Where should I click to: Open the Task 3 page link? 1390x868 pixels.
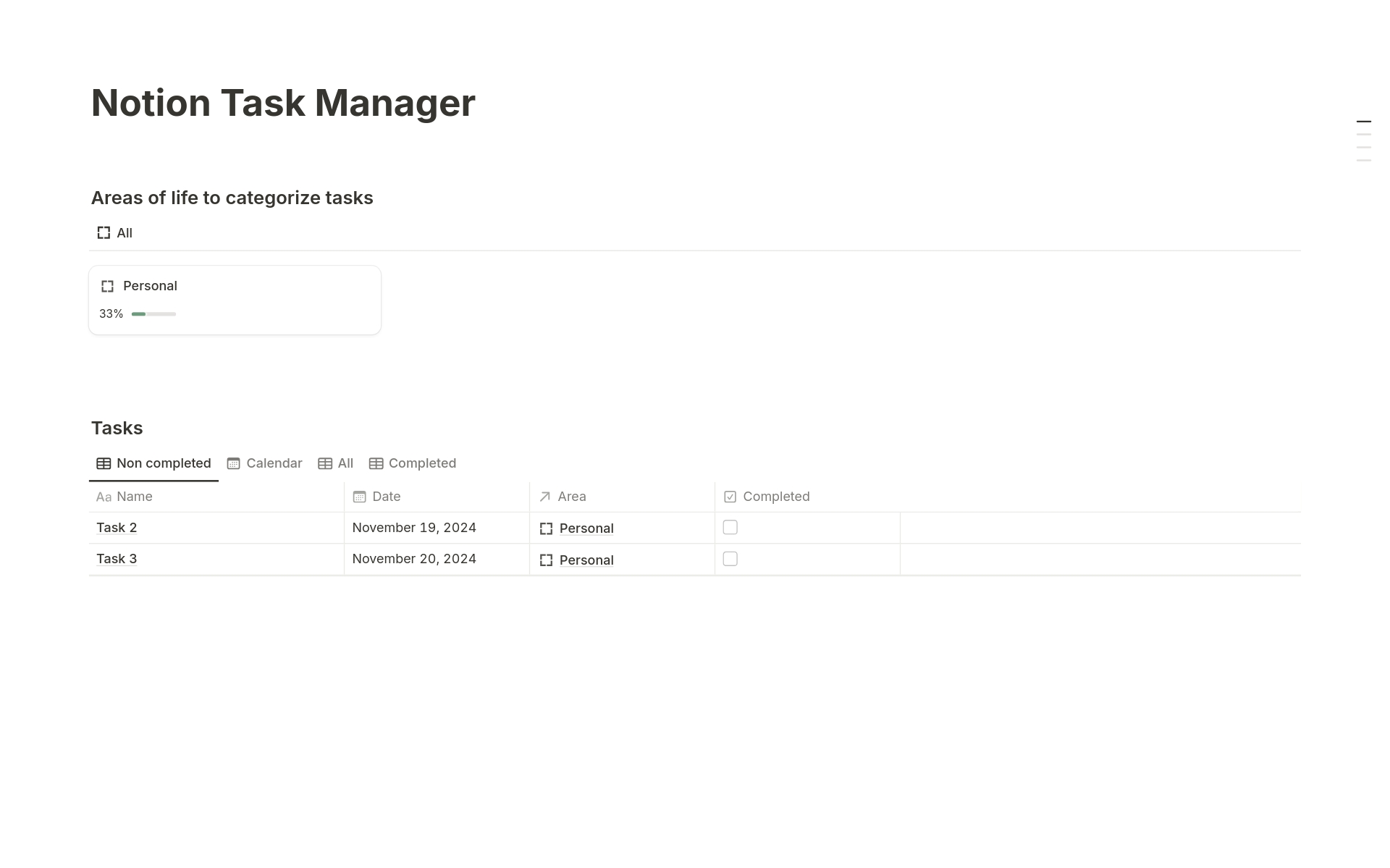[117, 559]
